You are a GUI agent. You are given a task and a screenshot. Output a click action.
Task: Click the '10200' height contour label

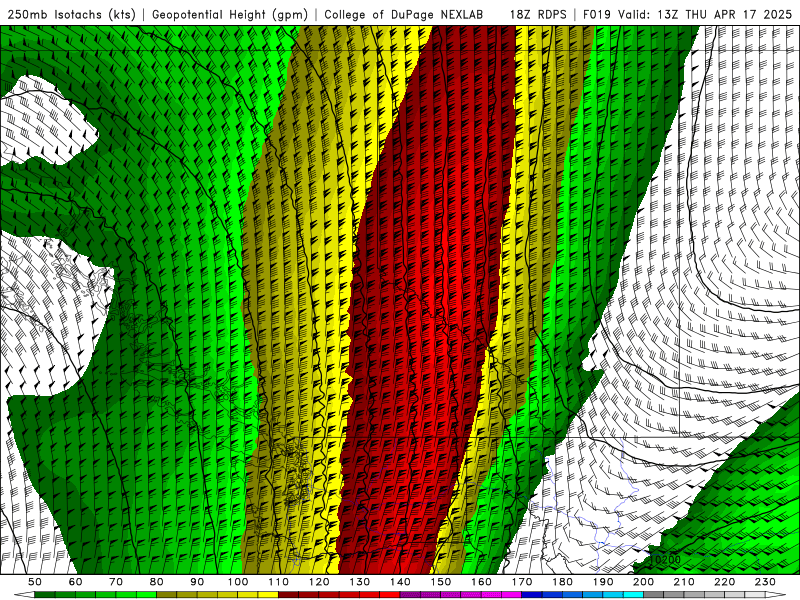click(665, 559)
